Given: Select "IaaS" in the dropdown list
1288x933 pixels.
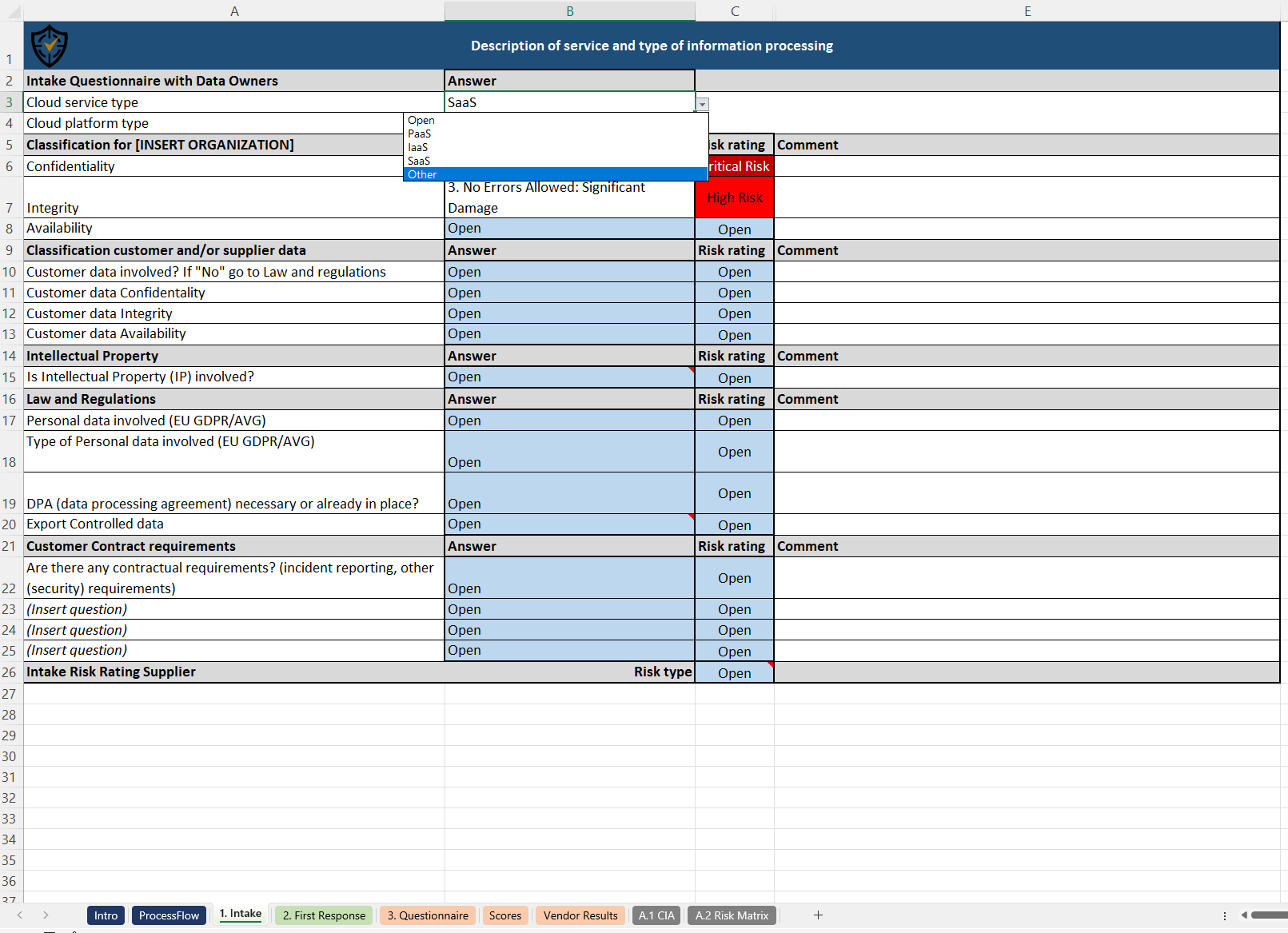Looking at the screenshot, I should pyautogui.click(x=417, y=147).
